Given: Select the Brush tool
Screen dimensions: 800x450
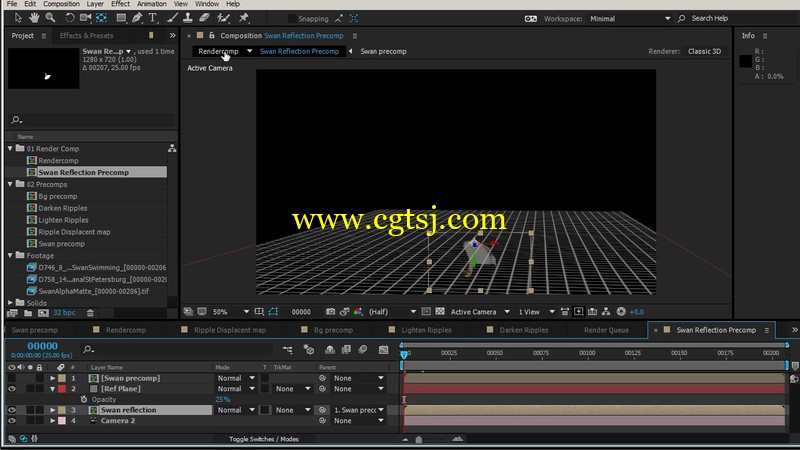Looking at the screenshot, I should [172, 18].
